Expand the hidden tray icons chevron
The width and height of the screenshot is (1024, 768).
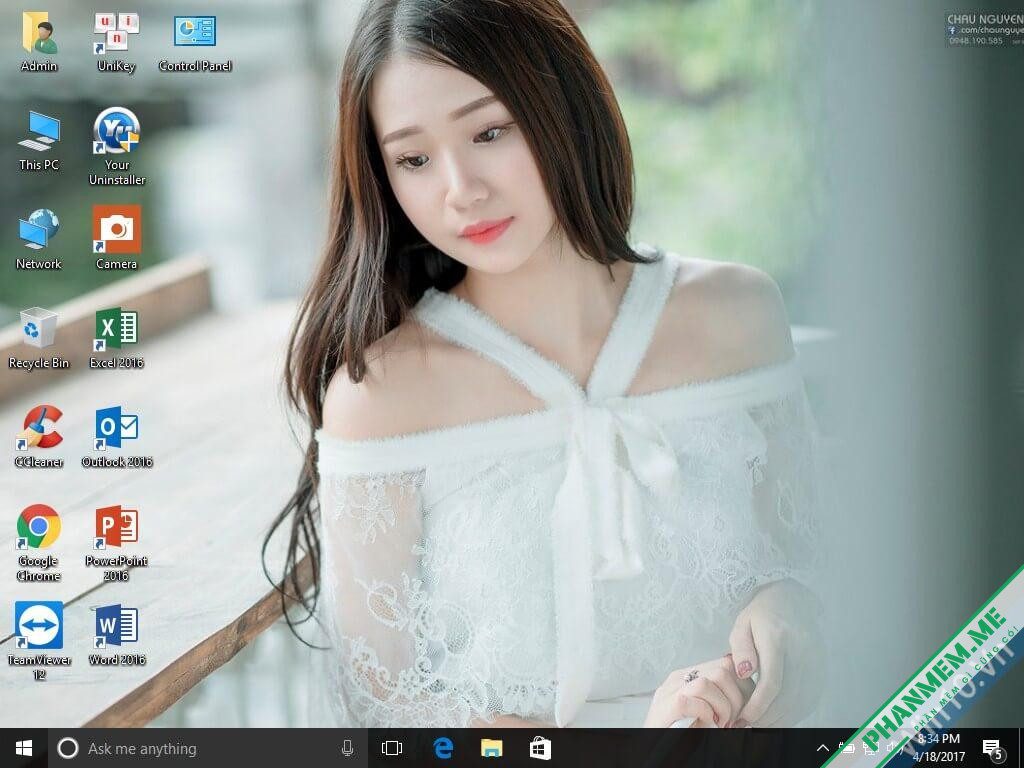tap(823, 748)
